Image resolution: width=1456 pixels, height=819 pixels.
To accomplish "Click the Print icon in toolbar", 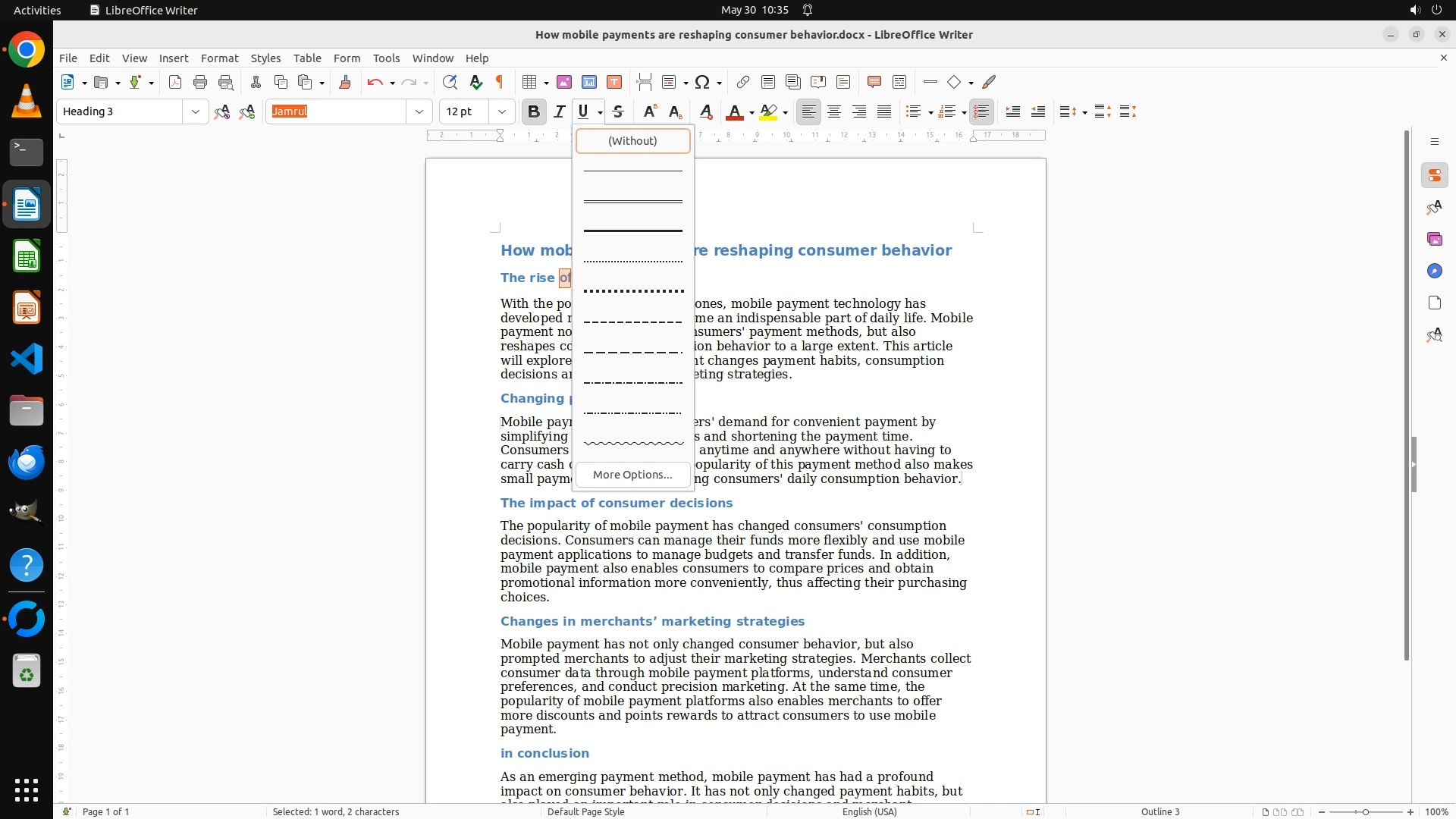I will click(x=200, y=82).
